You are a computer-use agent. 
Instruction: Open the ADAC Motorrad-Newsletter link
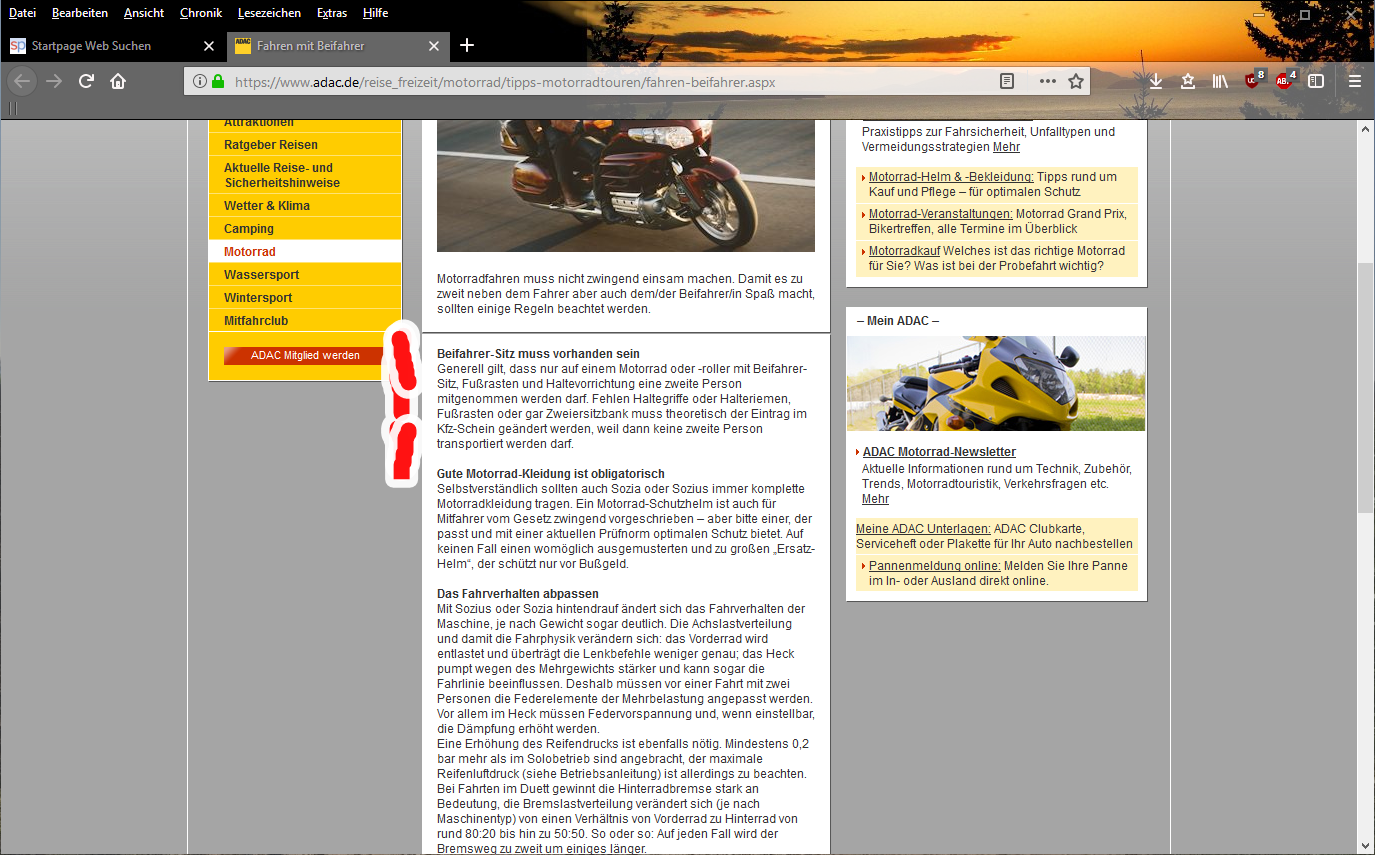coord(939,452)
